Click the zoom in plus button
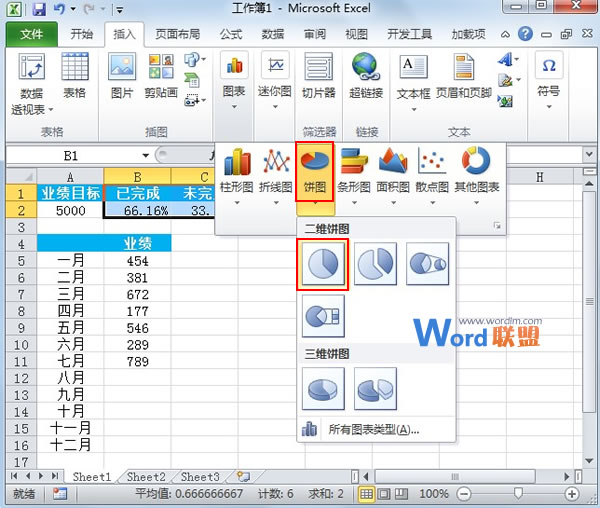 tap(572, 494)
